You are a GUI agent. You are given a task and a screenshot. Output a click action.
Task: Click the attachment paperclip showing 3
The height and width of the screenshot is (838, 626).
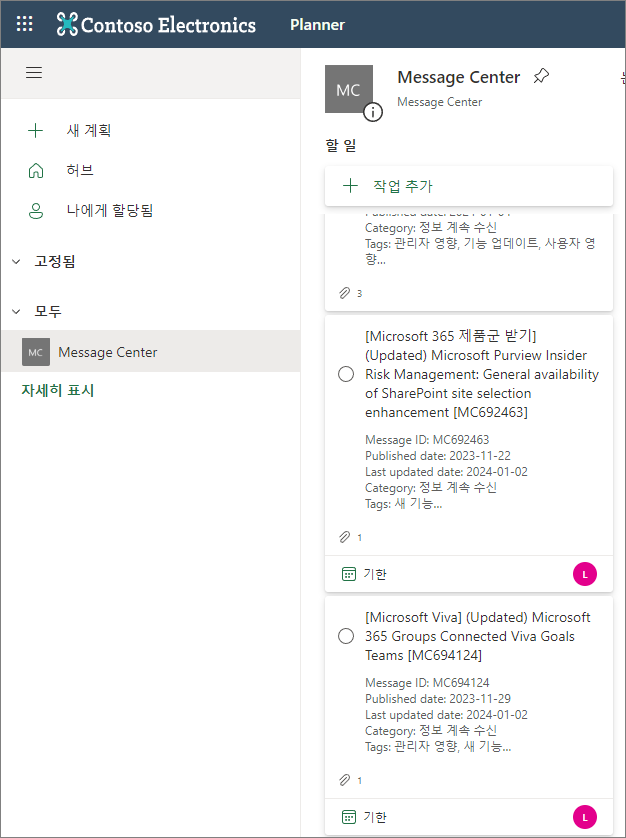(x=345, y=293)
